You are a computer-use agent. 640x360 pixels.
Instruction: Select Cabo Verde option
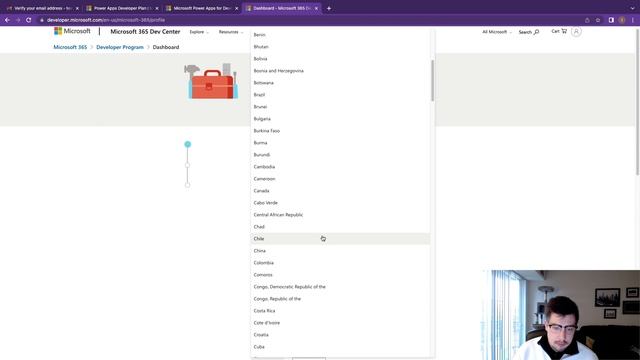[x=340, y=203]
